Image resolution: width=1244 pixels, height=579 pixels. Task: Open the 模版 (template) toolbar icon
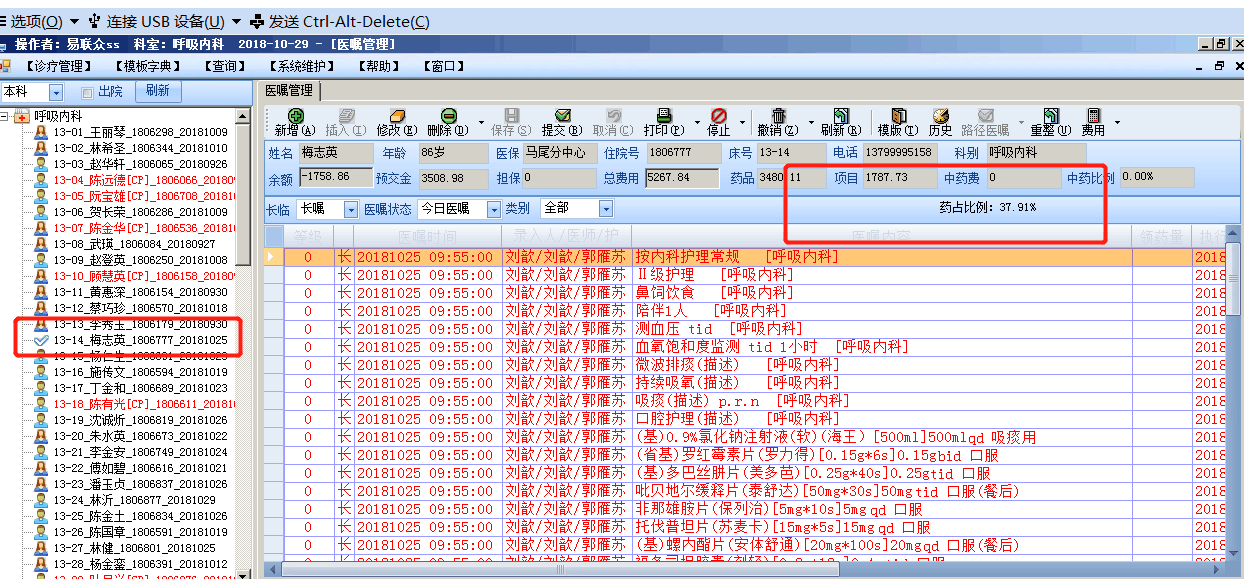tap(898, 116)
